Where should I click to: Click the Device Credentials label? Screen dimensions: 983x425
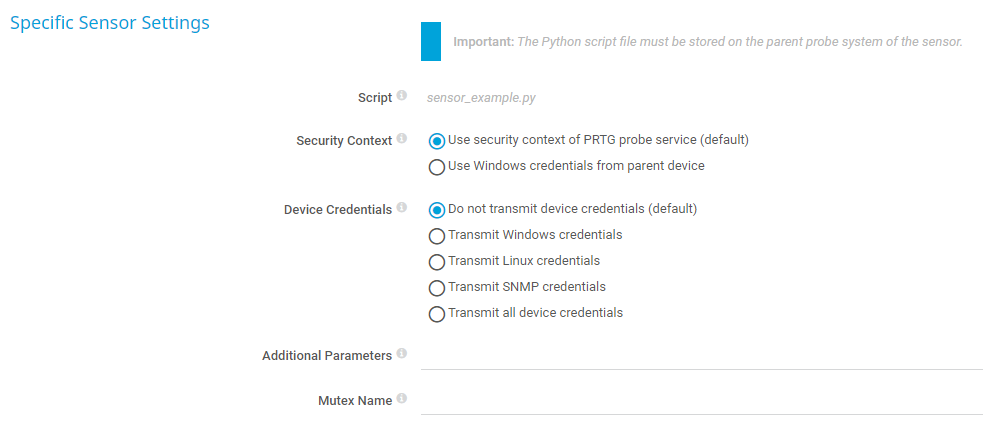click(x=337, y=210)
